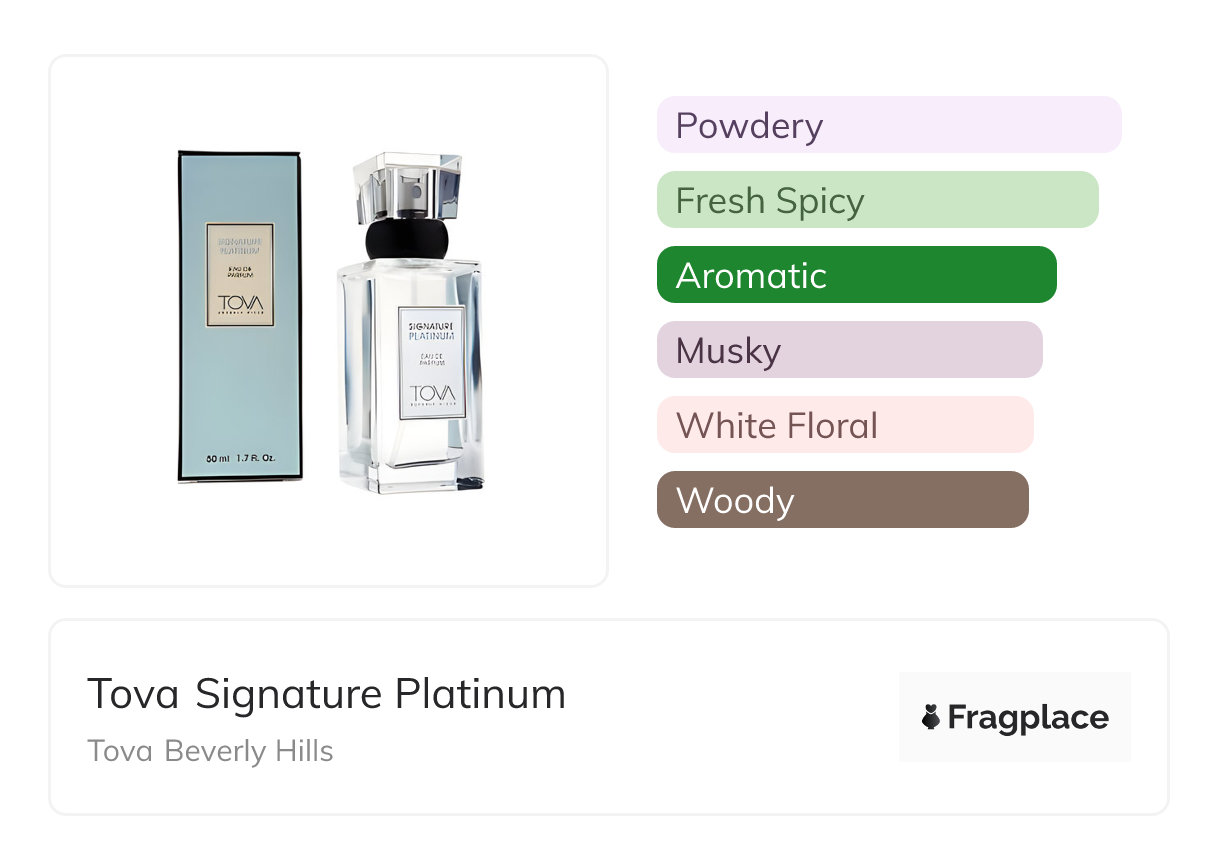1218x864 pixels.
Task: Click the Fragplace brand name text
Action: click(x=1028, y=717)
